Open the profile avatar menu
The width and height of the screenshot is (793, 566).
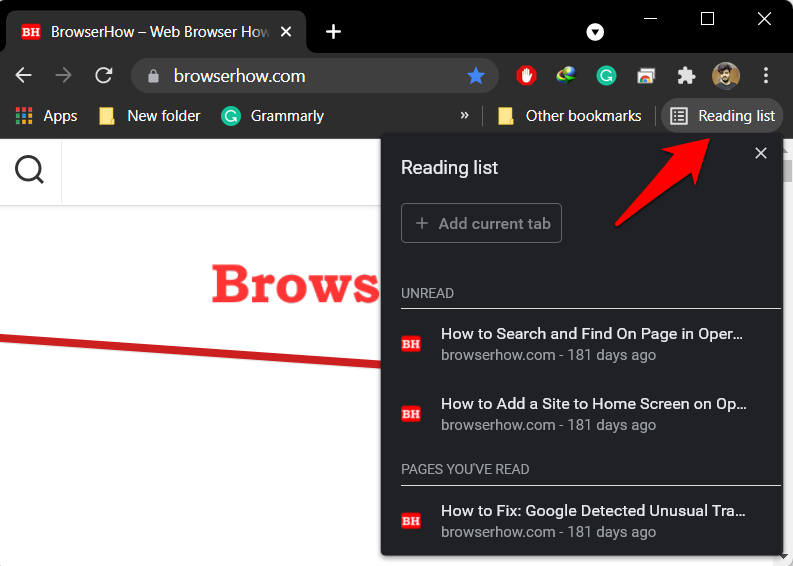726,76
